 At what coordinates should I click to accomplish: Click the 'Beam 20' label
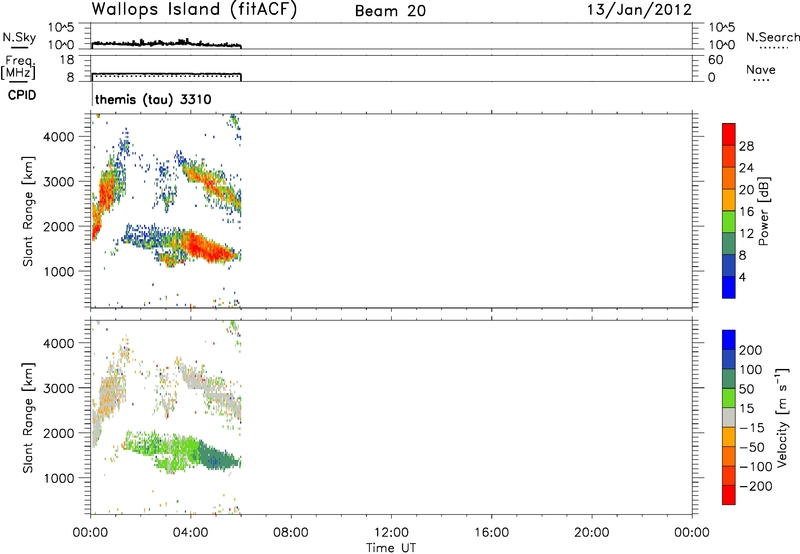tap(390, 11)
